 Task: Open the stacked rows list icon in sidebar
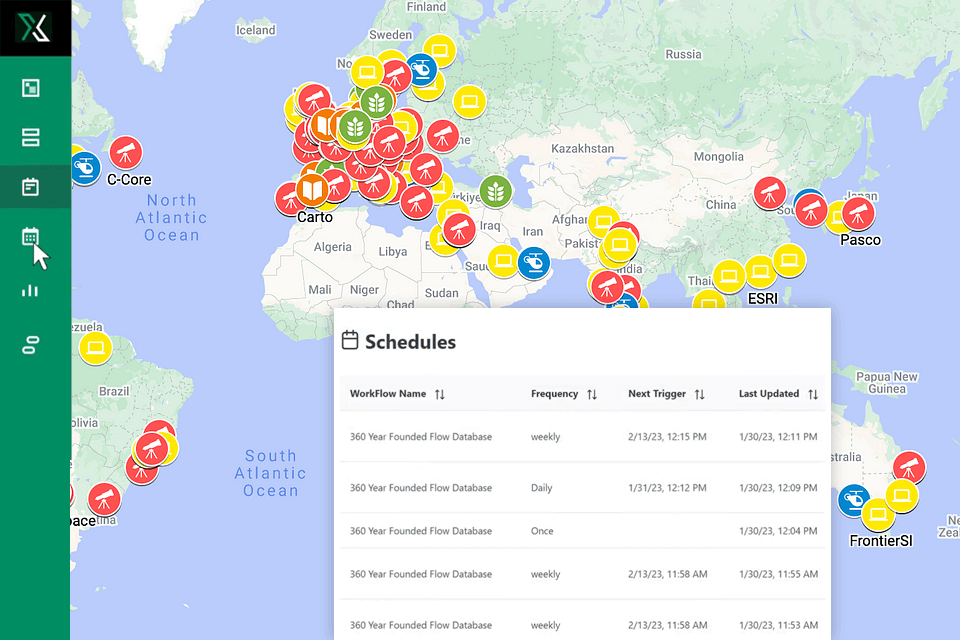click(x=31, y=137)
